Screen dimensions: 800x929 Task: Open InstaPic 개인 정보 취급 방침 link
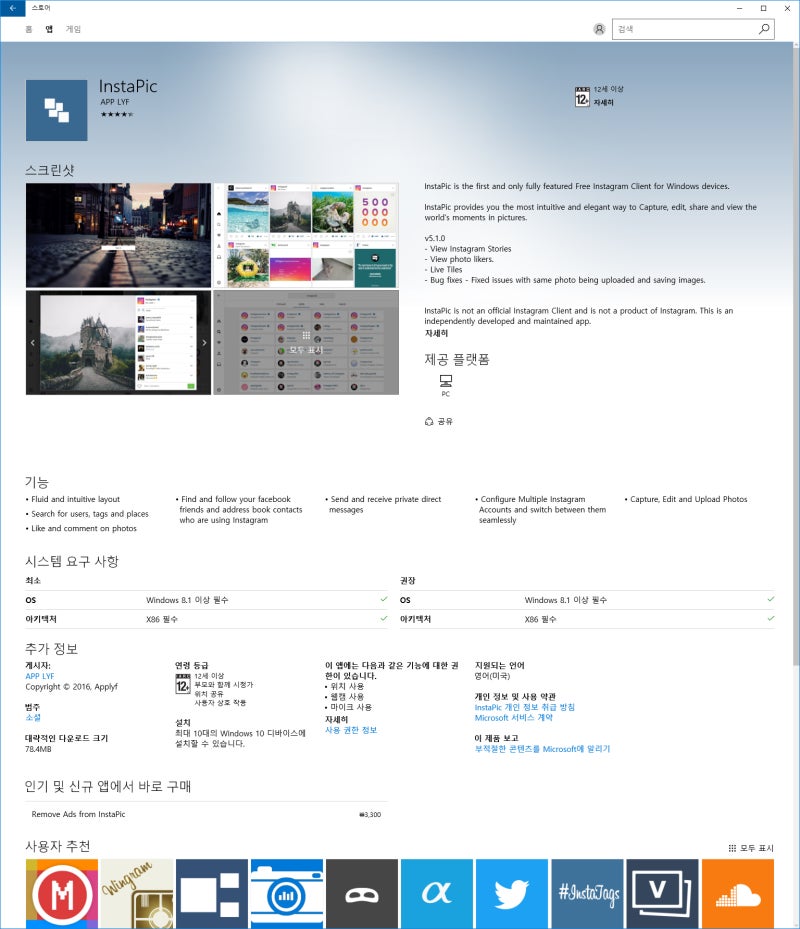(524, 707)
